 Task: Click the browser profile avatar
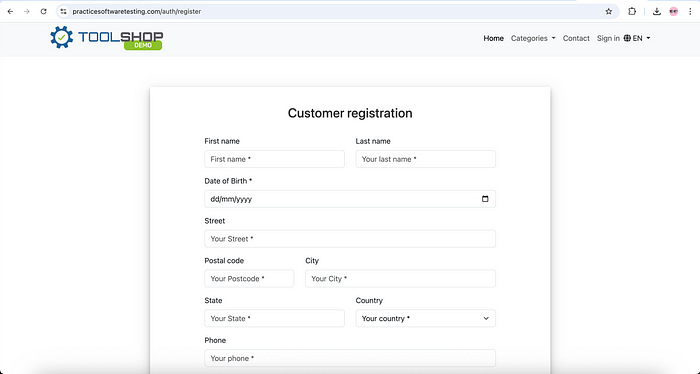coord(674,12)
